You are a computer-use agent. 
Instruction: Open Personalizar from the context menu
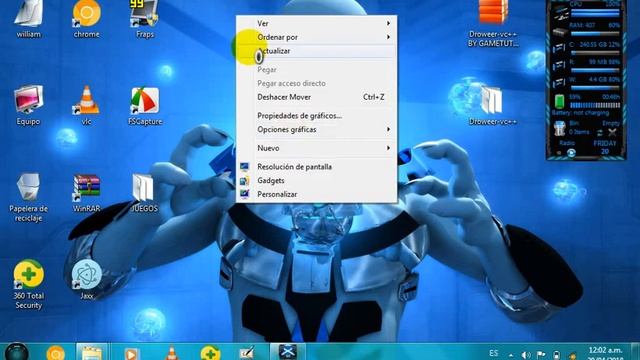click(316, 194)
